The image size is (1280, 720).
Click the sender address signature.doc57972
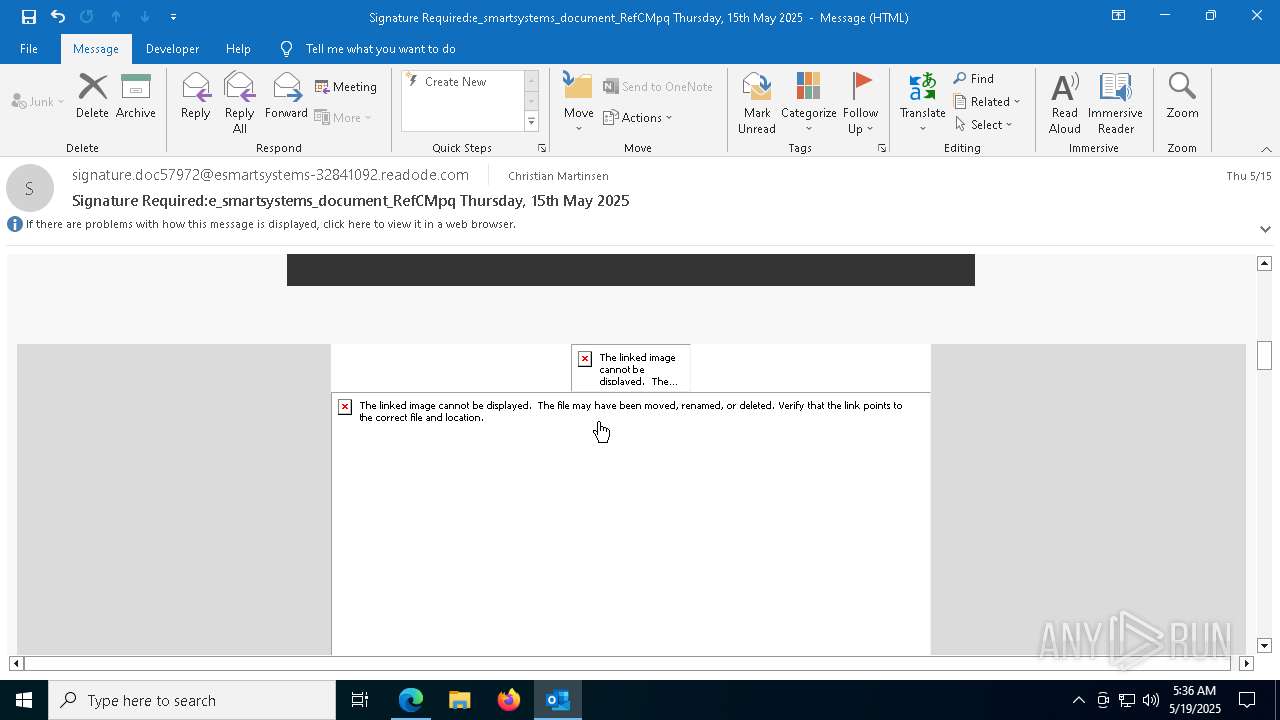point(270,175)
